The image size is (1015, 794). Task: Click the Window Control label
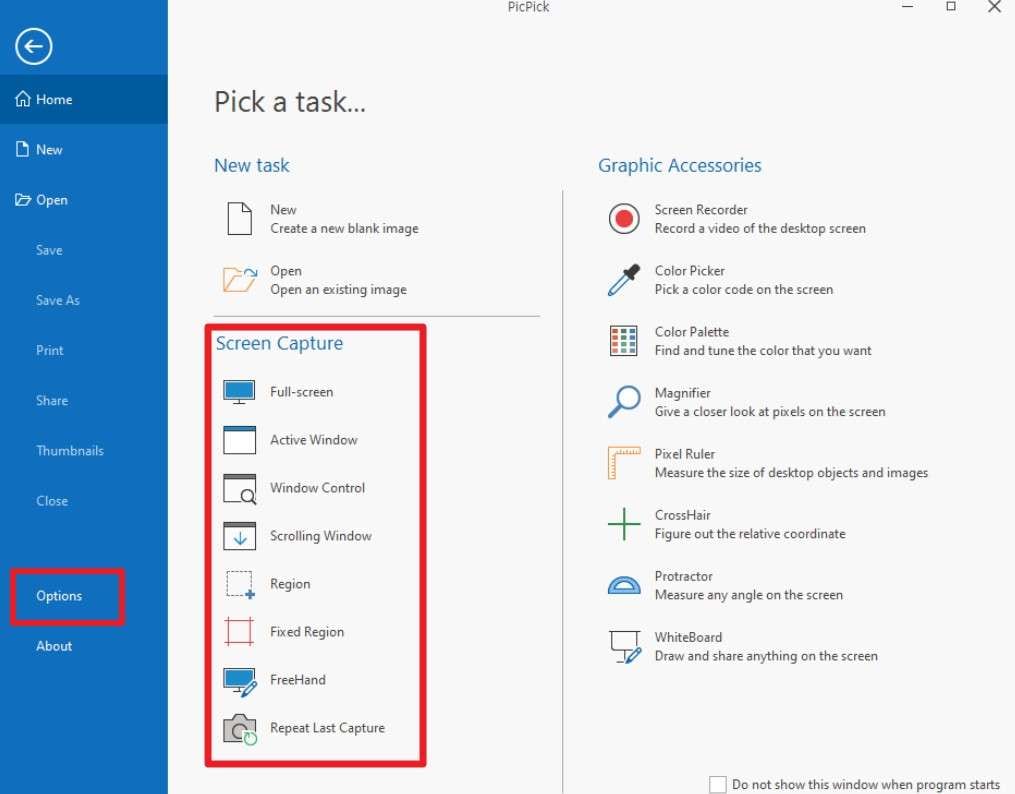point(318,488)
